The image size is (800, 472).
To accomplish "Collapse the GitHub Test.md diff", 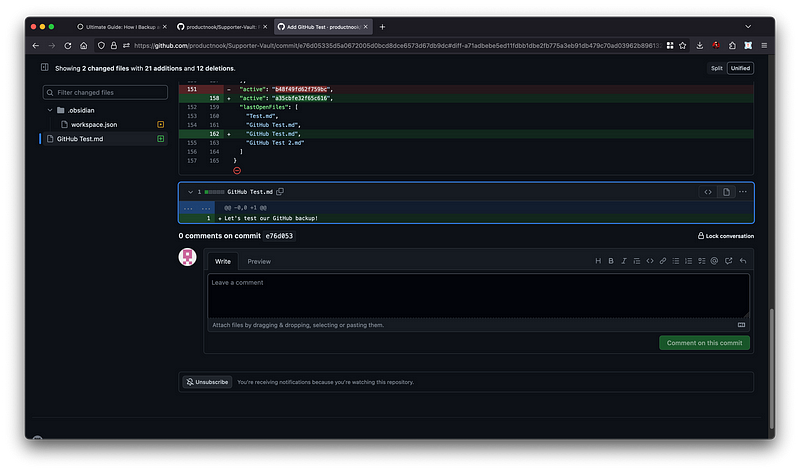I will pyautogui.click(x=190, y=192).
